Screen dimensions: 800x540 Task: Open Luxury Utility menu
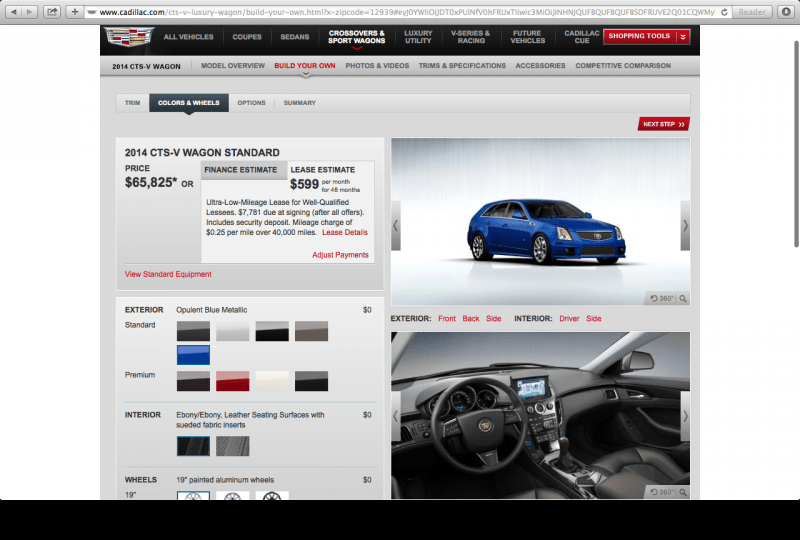(418, 37)
